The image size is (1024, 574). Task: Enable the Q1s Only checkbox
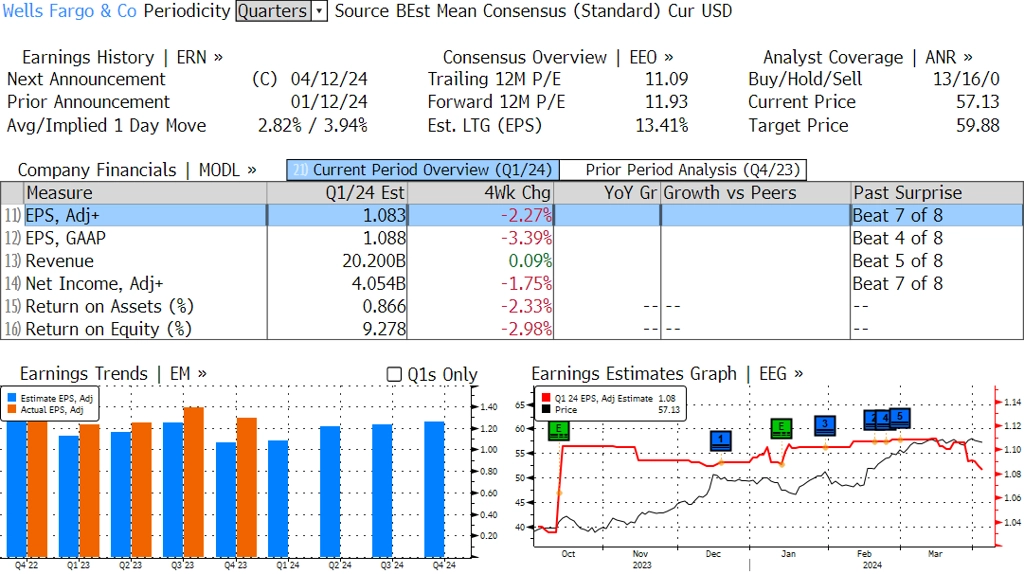pos(394,375)
